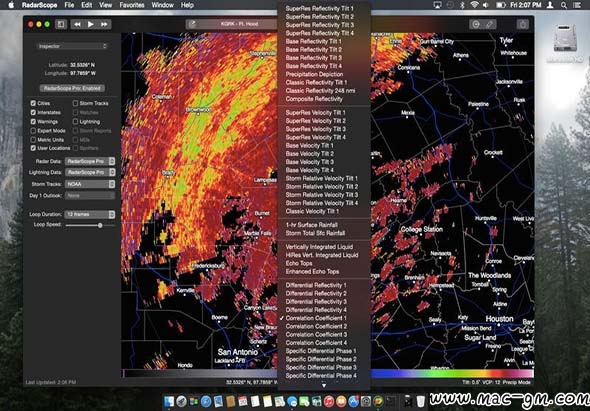
Task: Open the Lightning Data source dropdown
Action: 90,172
